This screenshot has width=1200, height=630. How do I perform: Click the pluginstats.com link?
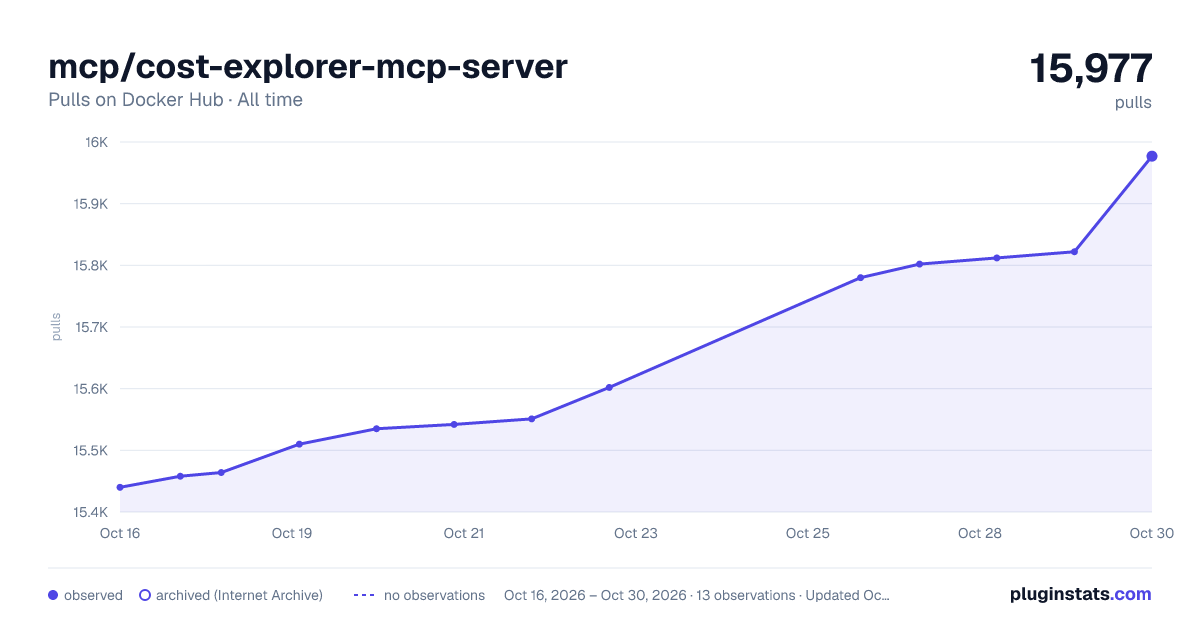point(1080,594)
